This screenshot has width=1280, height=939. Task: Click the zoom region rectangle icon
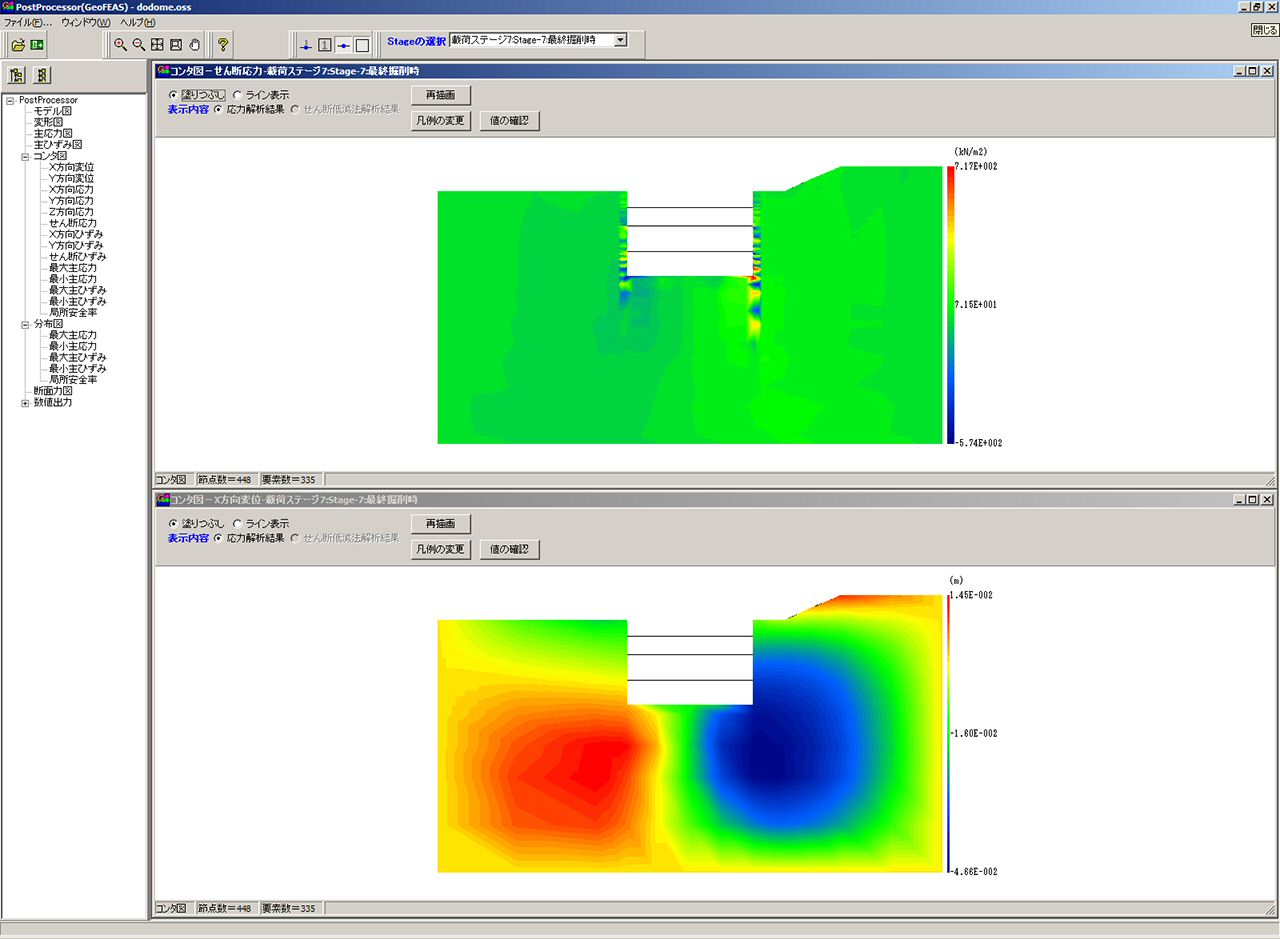click(176, 45)
